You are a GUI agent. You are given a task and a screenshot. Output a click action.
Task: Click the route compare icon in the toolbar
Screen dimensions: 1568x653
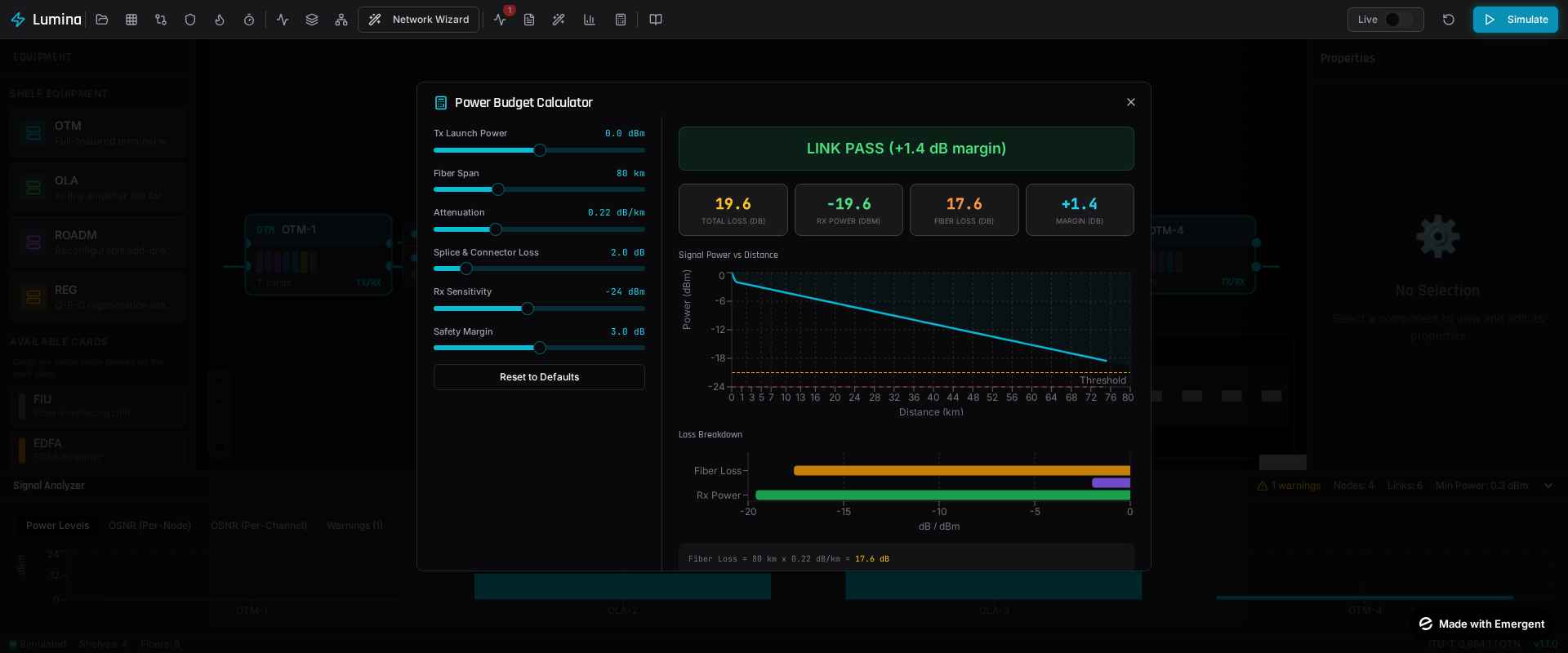pyautogui.click(x=161, y=20)
